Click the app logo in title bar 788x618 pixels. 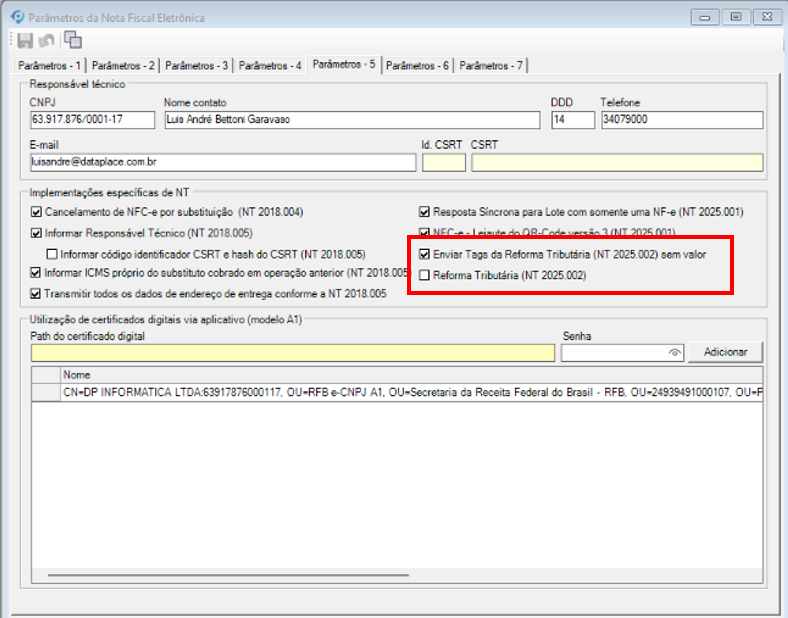(x=15, y=17)
